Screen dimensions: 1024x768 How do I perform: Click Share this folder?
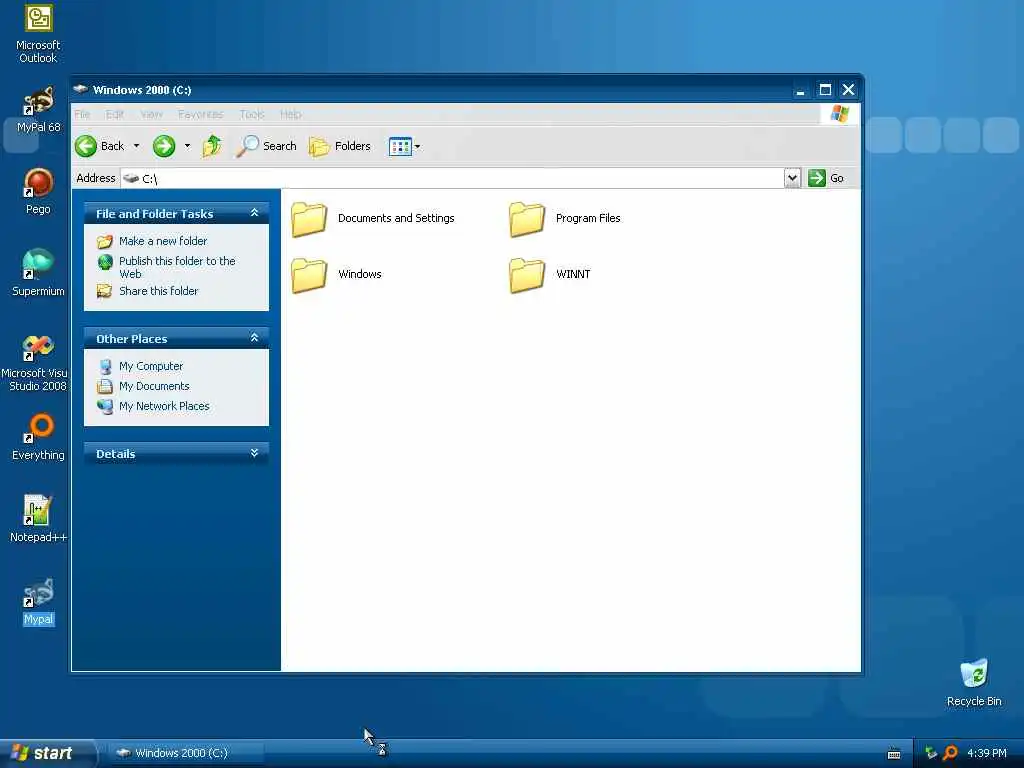pos(158,291)
